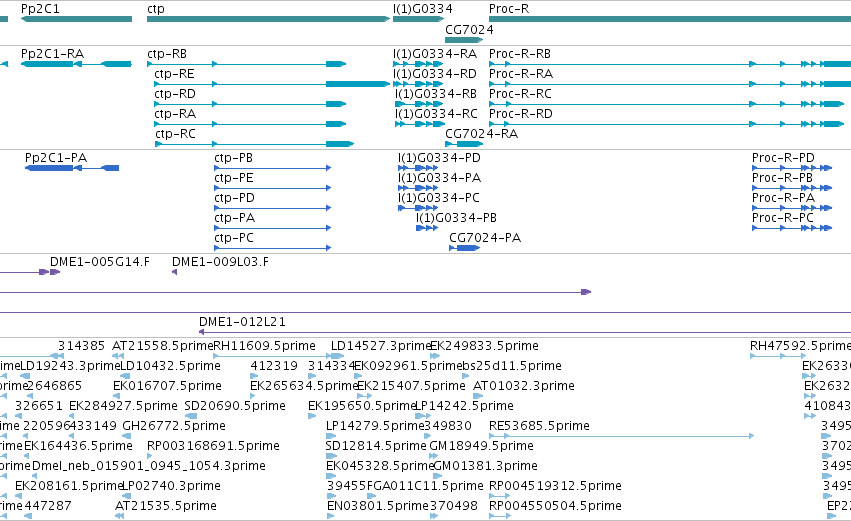Select ctp-PA protein label
The image size is (851, 521).
pos(234,218)
